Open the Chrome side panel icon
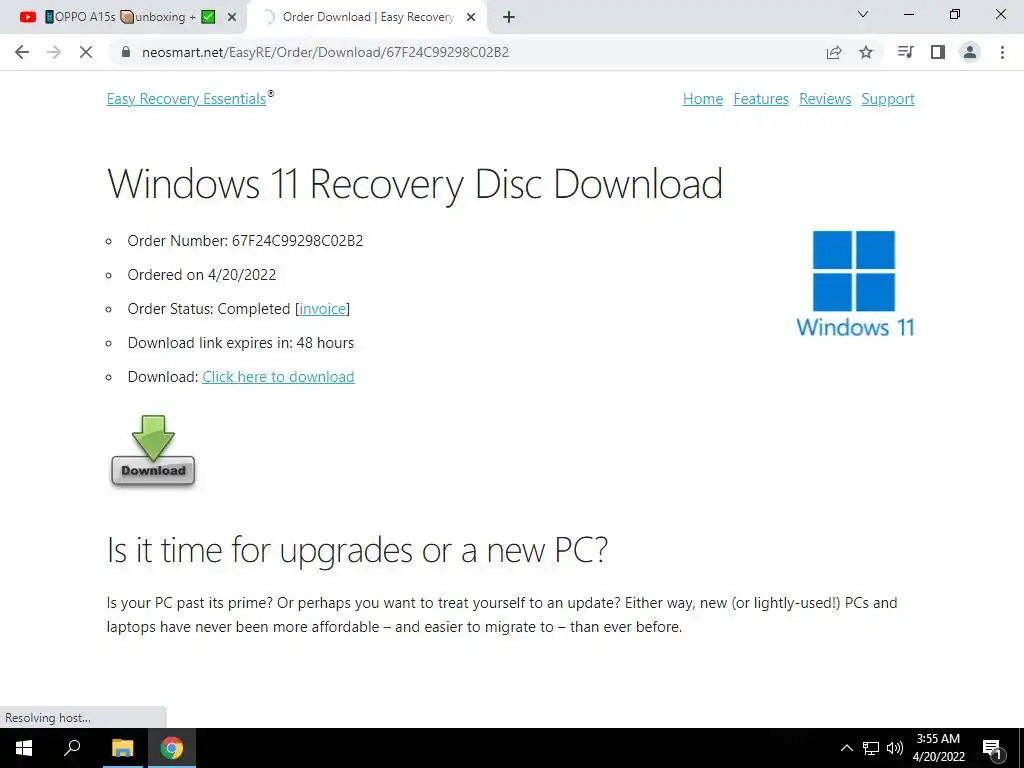This screenshot has width=1024, height=768. 938,52
